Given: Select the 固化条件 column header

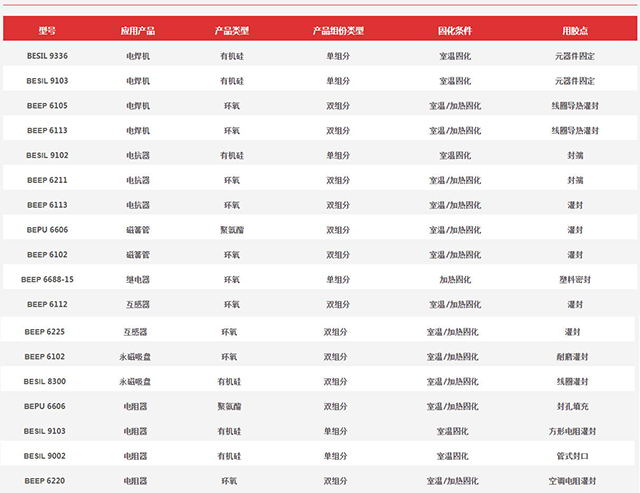Looking at the screenshot, I should click(x=454, y=31).
